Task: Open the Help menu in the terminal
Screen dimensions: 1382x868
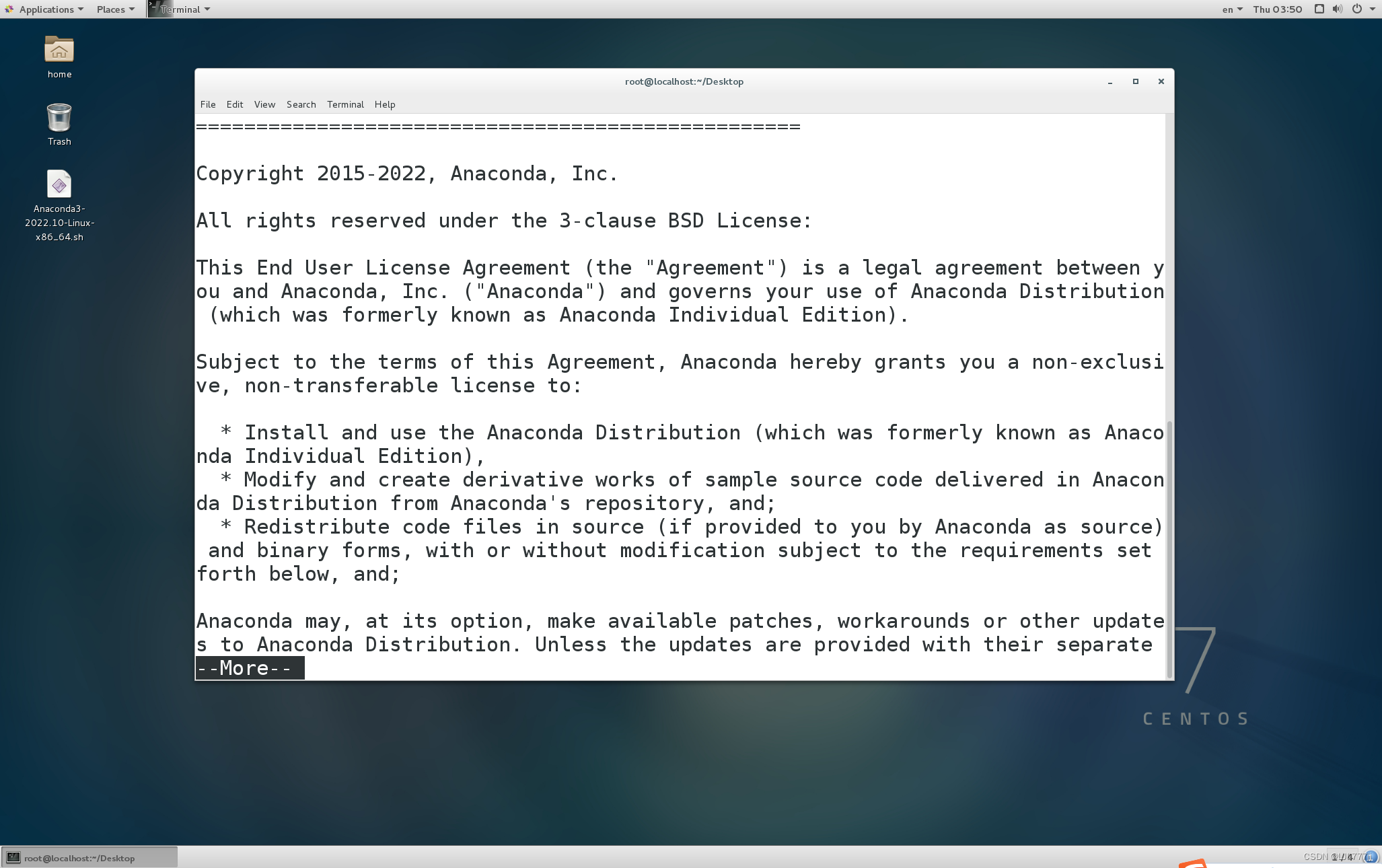Action: [x=384, y=104]
